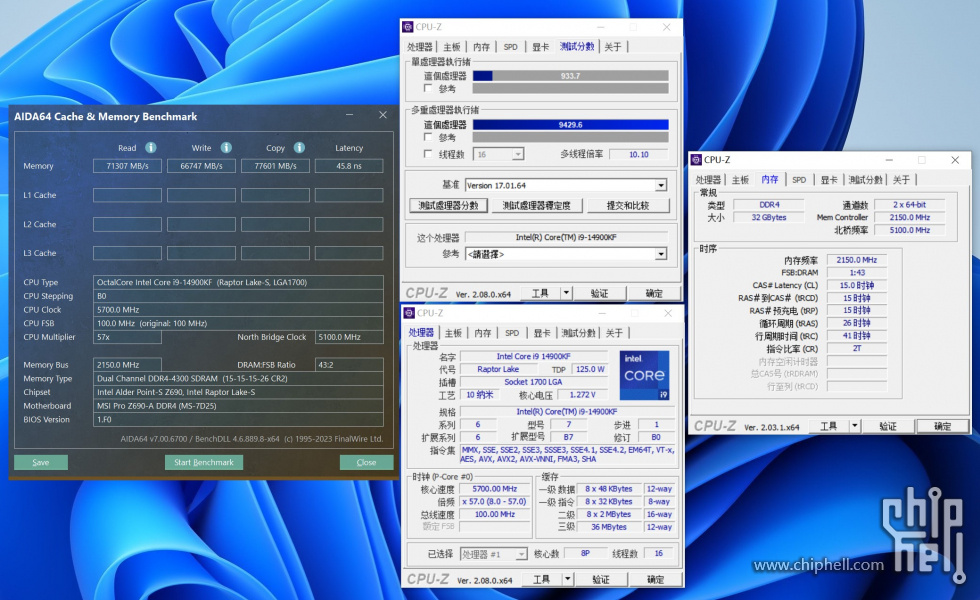Image resolution: width=980 pixels, height=600 pixels.
Task: Click the info icon beside Copy in AIDA64
Action: (x=299, y=148)
